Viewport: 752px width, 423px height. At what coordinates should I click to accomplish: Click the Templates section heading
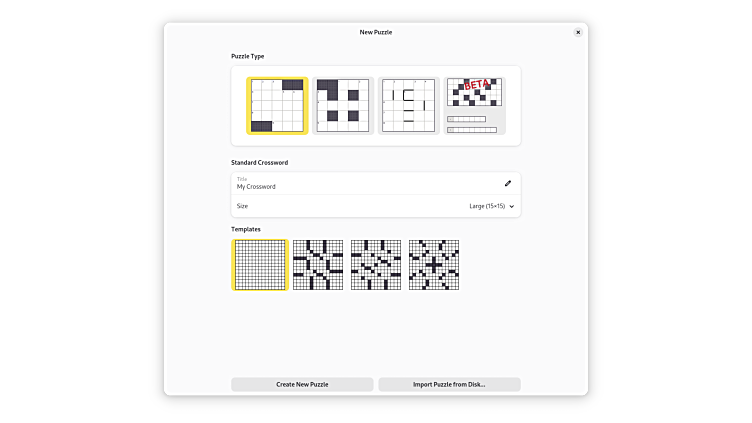[x=246, y=229]
